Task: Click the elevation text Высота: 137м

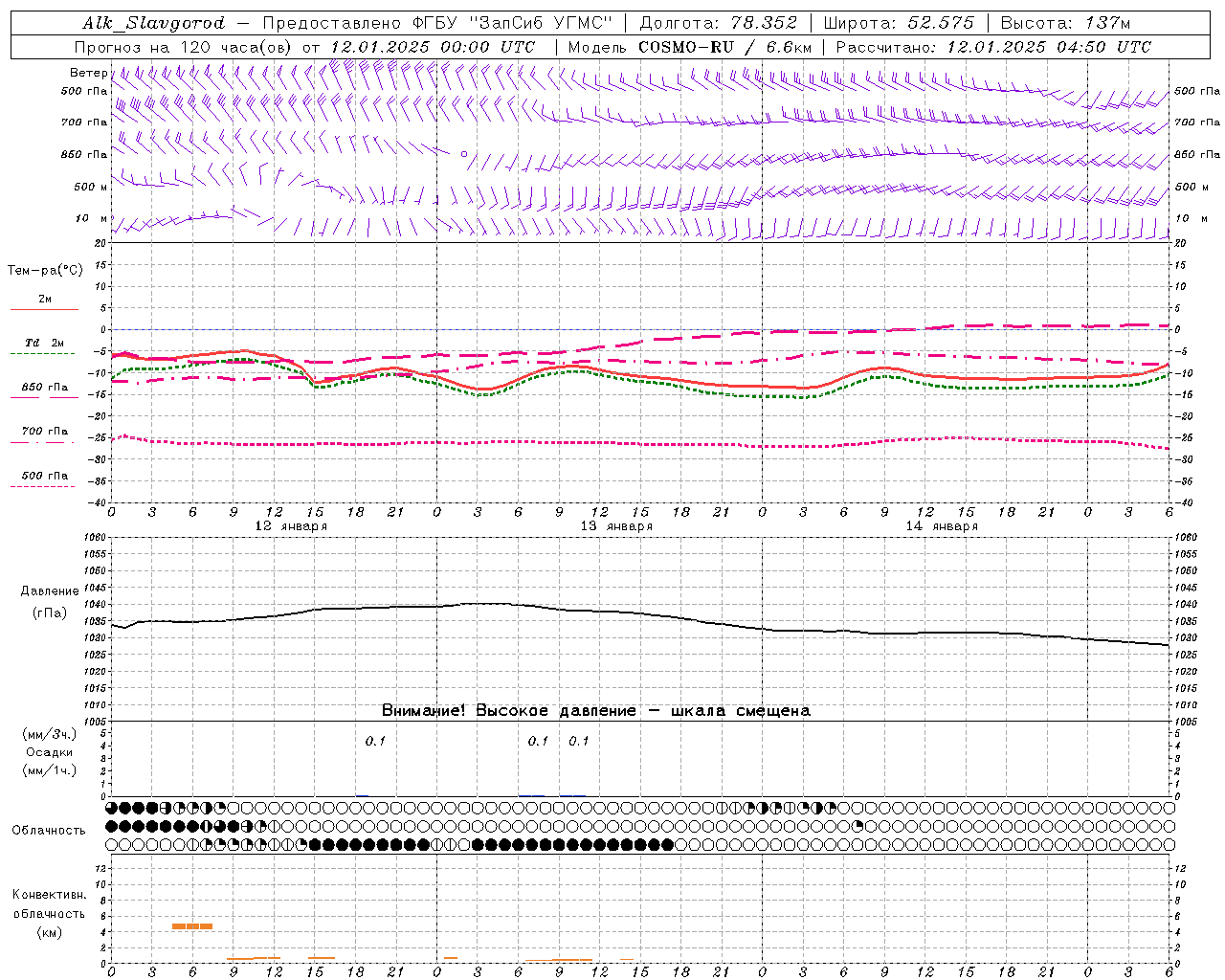Action: click(1066, 23)
